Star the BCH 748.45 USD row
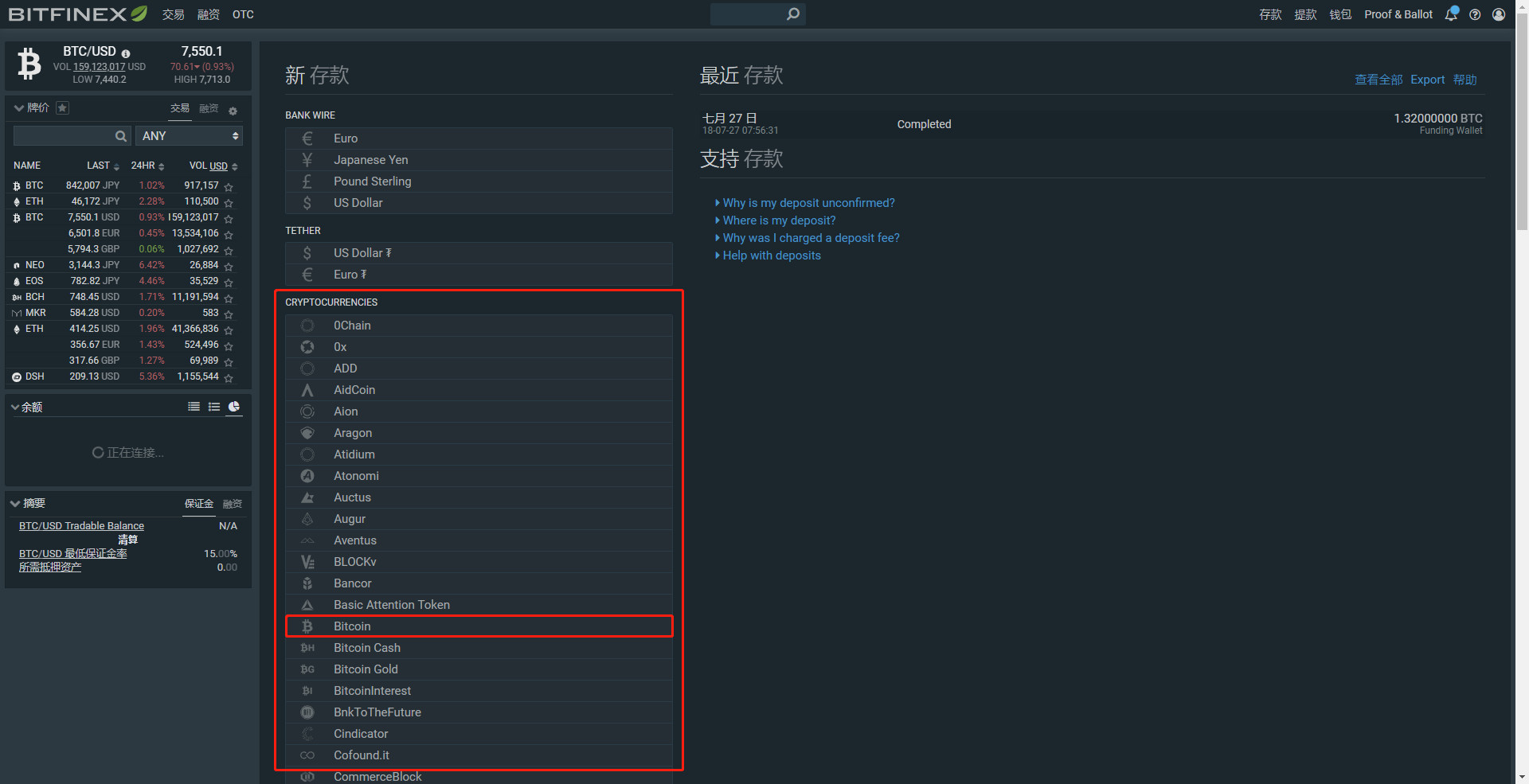The width and height of the screenshot is (1529, 784). [x=229, y=298]
